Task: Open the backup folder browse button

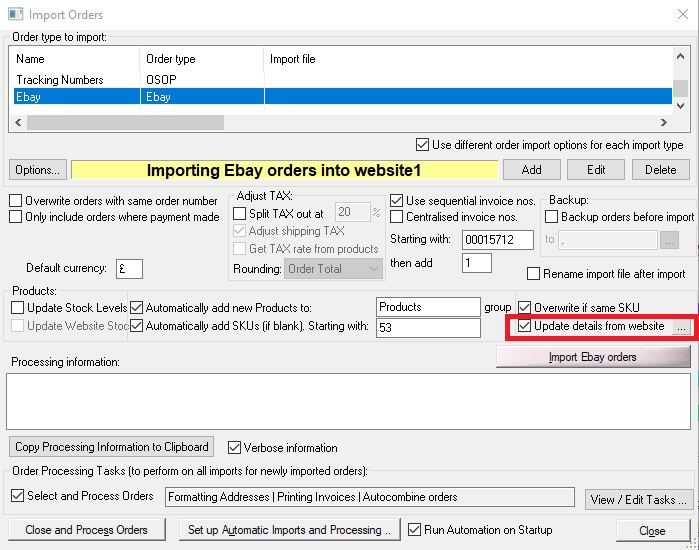Action: tap(669, 240)
